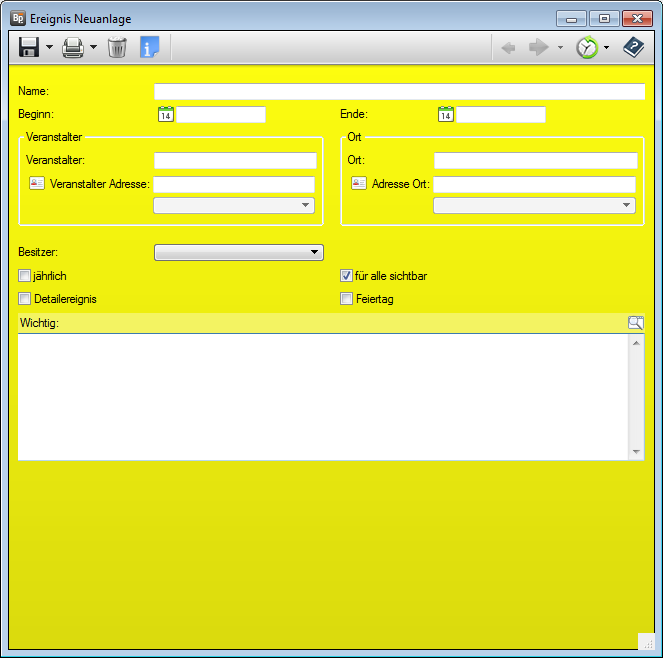663x658 pixels.
Task: Uncheck the für alle sichtbar checkbox
Action: click(347, 276)
